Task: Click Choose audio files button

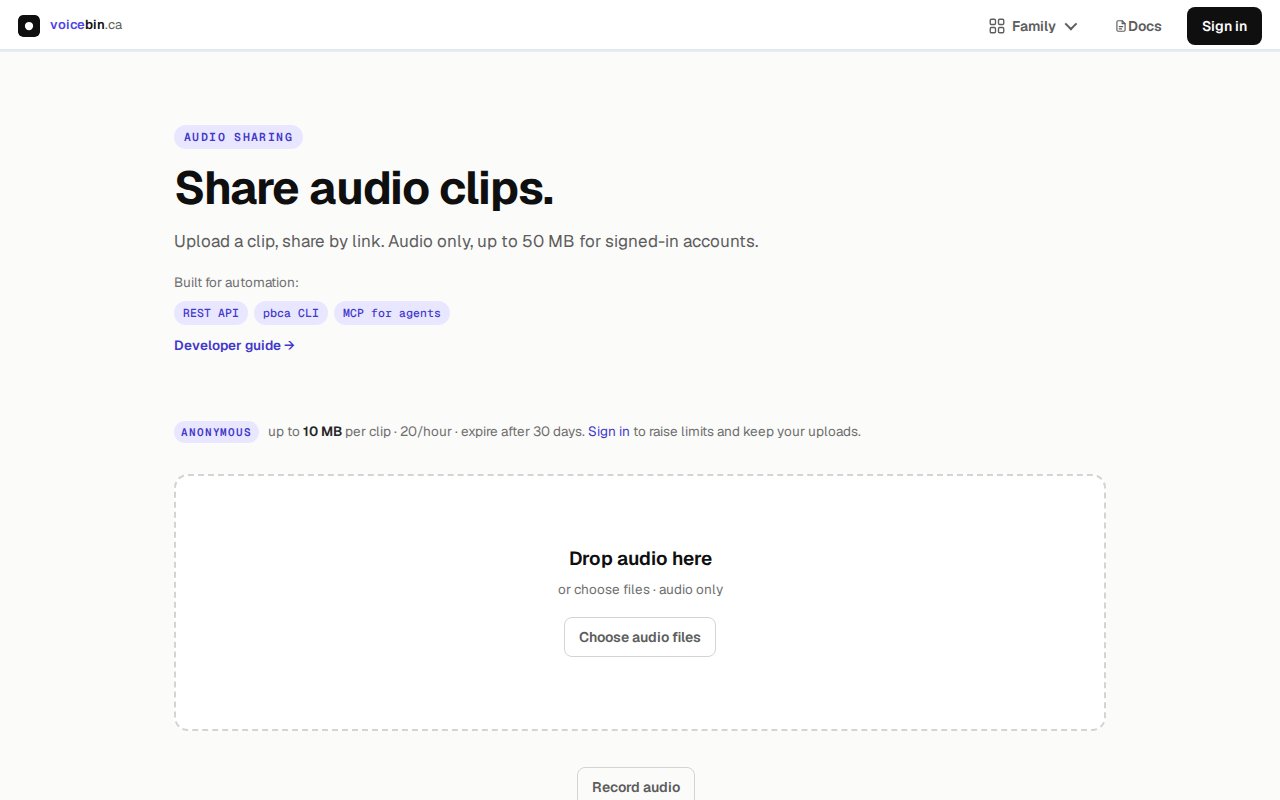Action: pos(640,637)
